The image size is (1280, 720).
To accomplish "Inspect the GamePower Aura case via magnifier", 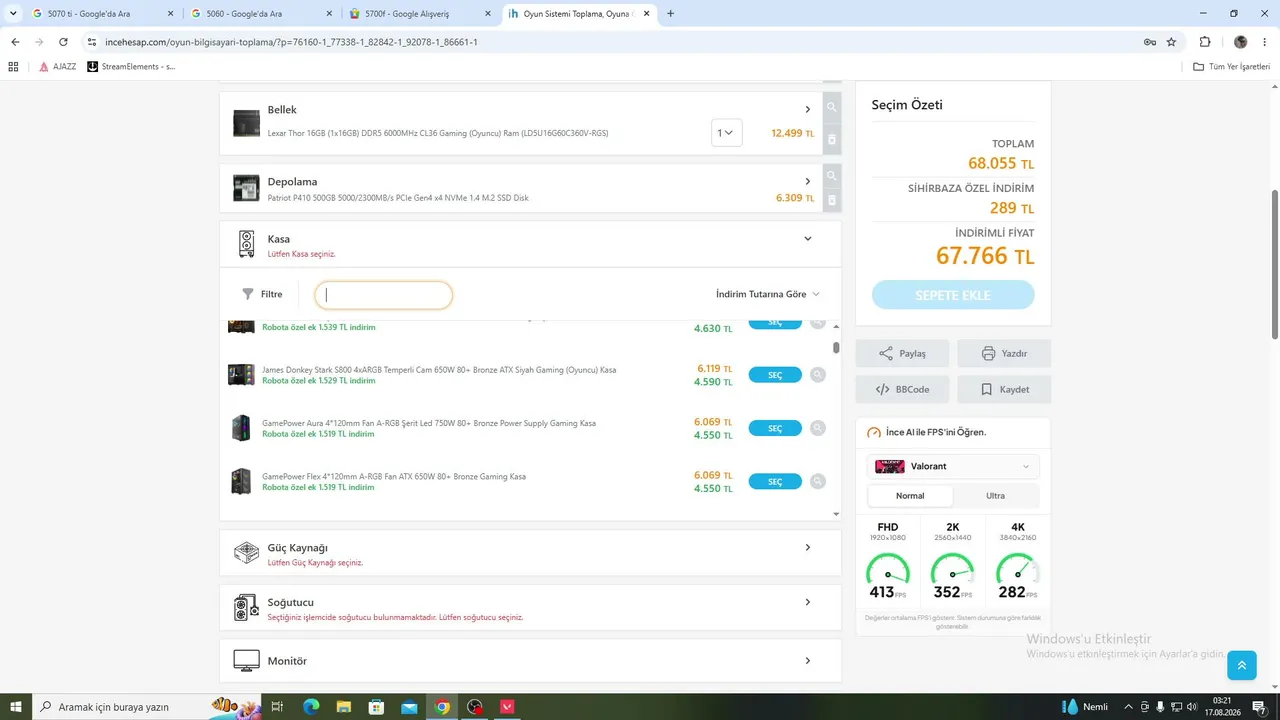I will (818, 428).
